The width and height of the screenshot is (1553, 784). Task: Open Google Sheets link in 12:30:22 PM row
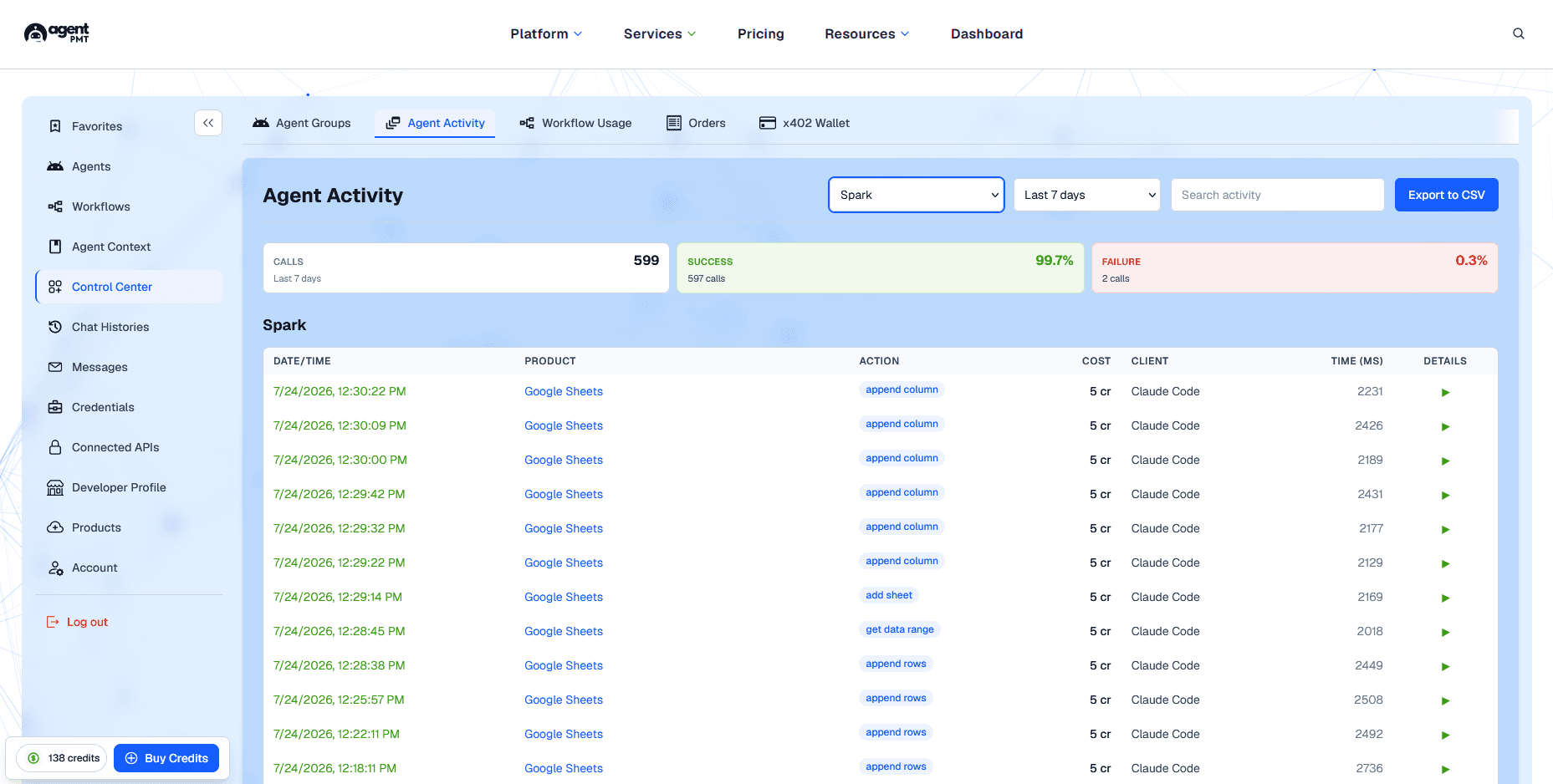tap(564, 391)
